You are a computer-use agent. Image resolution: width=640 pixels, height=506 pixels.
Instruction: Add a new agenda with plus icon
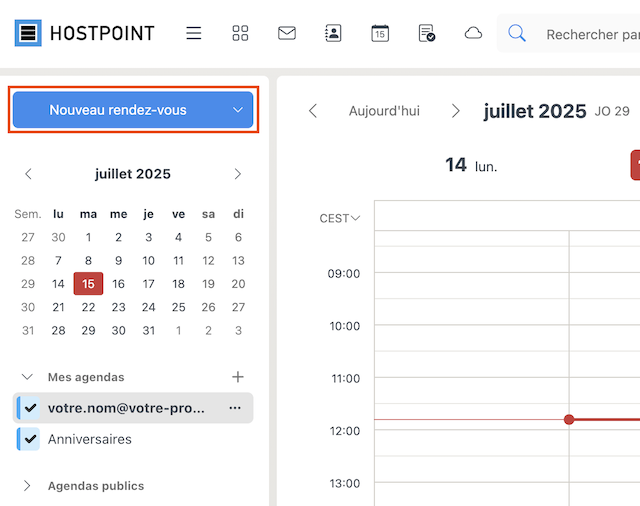point(238,377)
